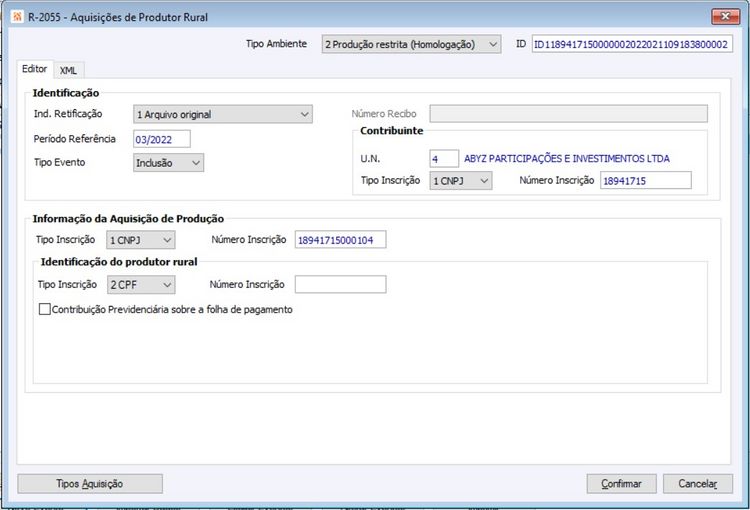
Task: Click the Cancelar button
Action: [698, 484]
